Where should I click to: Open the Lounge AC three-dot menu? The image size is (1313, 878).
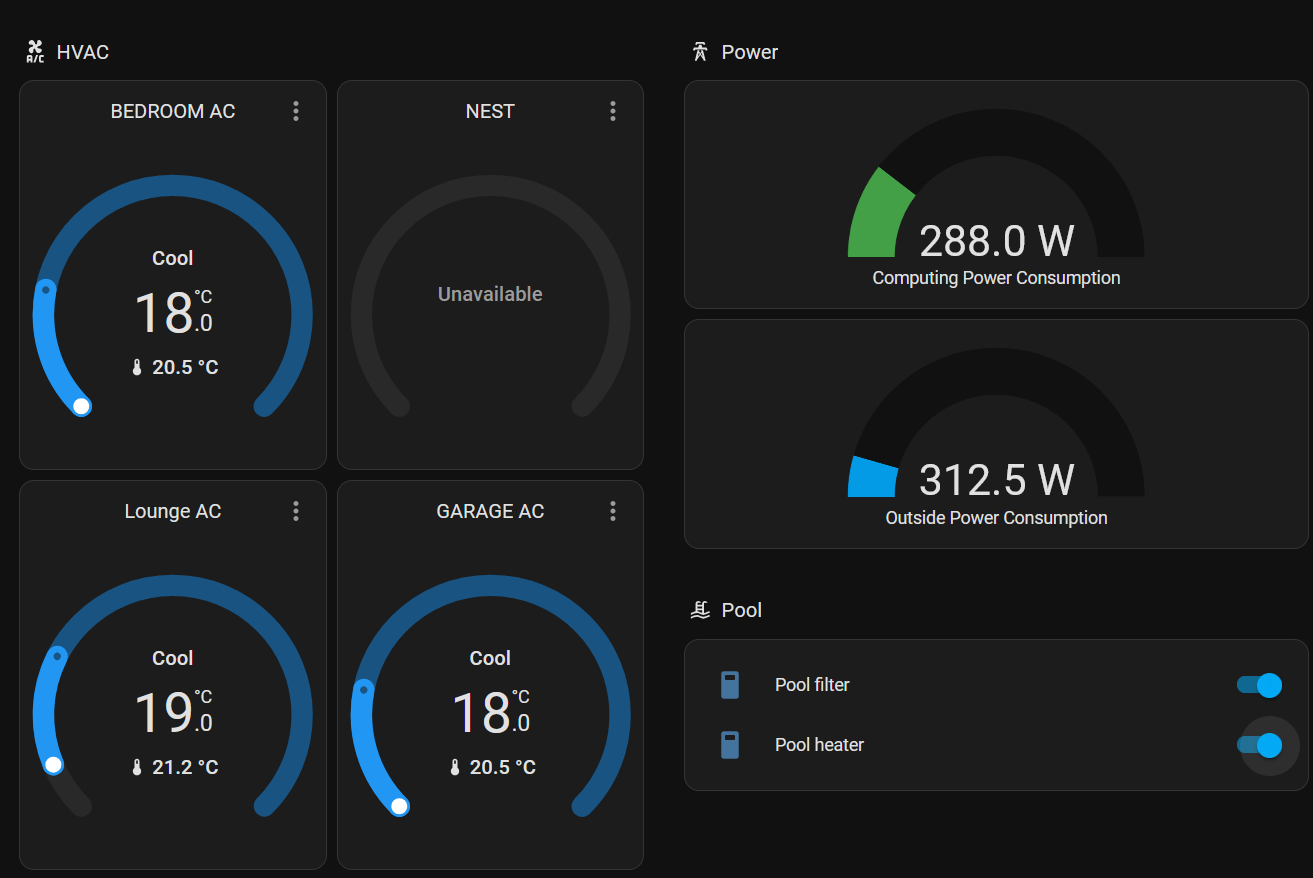(296, 511)
